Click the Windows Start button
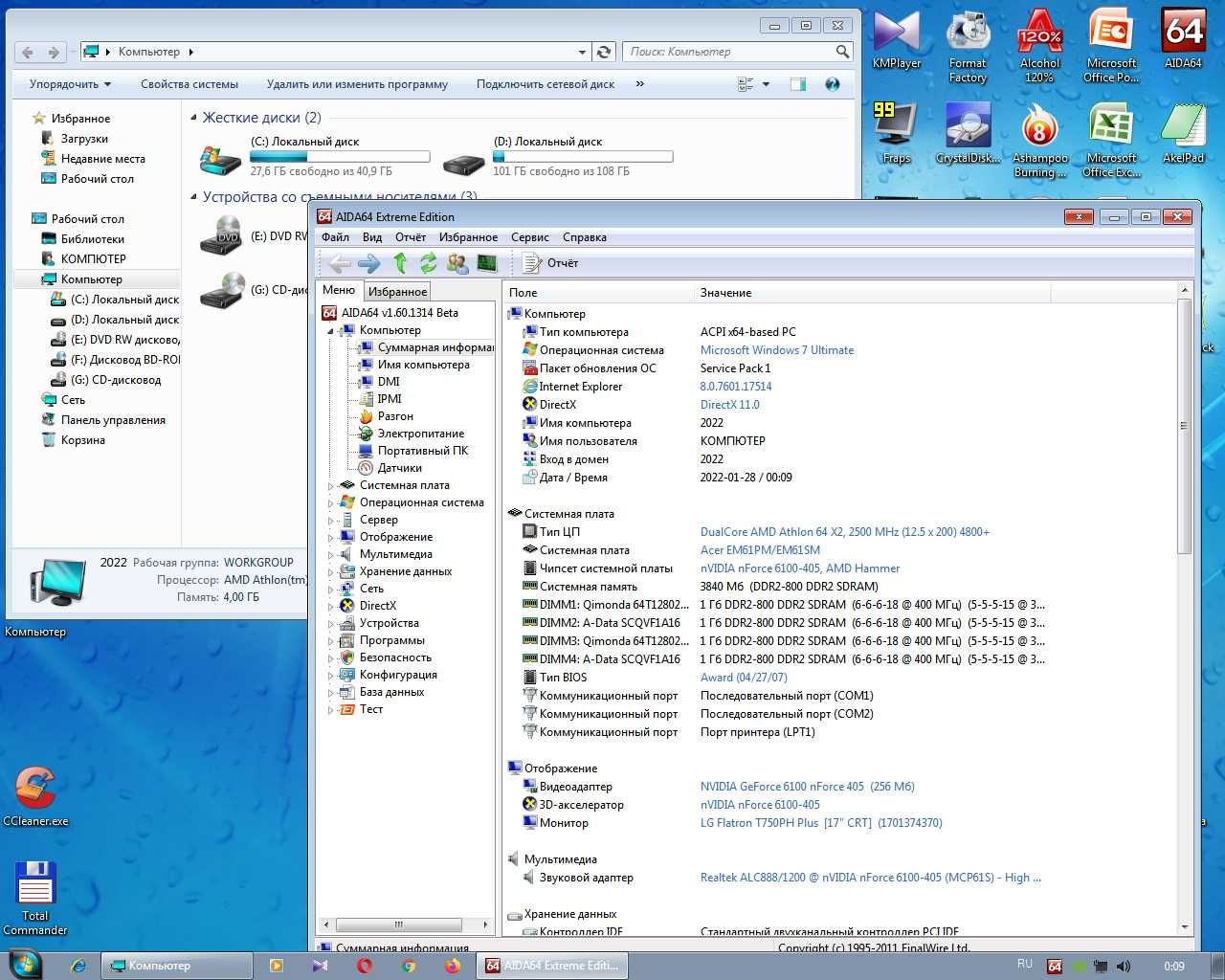The width and height of the screenshot is (1225, 980). (x=24, y=965)
